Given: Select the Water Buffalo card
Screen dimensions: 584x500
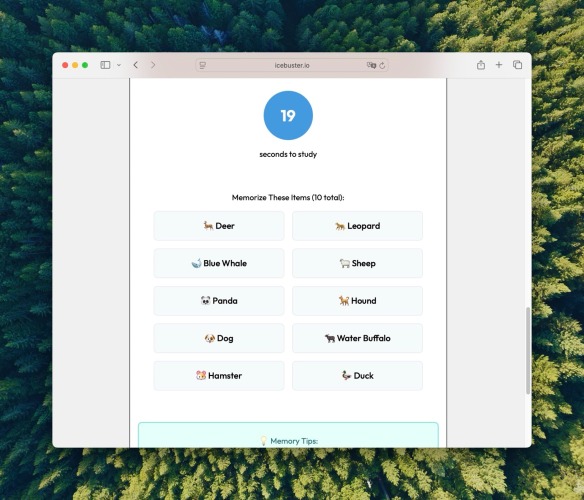Looking at the screenshot, I should 358,338.
